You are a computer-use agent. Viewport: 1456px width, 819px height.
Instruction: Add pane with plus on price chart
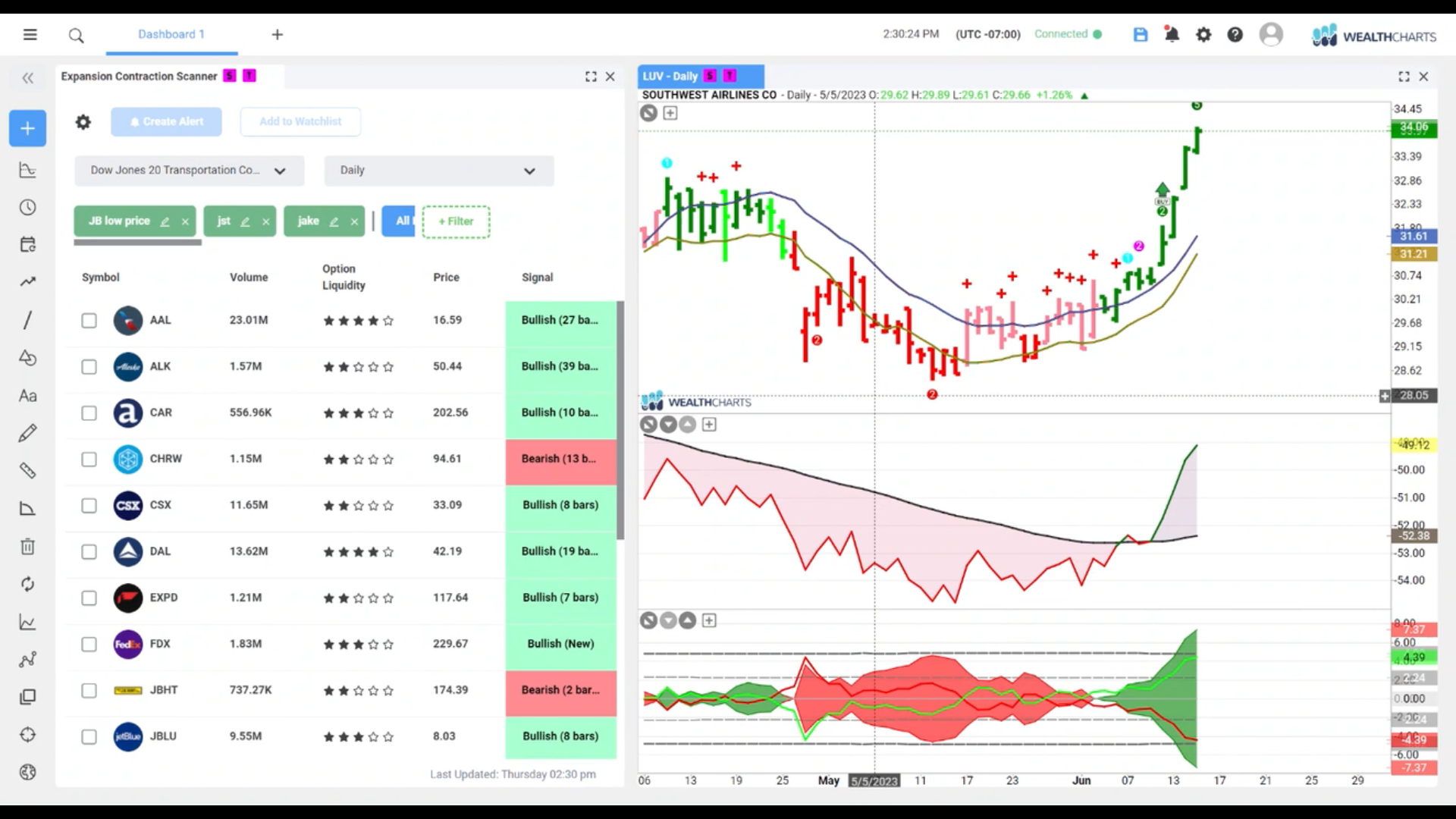point(670,113)
